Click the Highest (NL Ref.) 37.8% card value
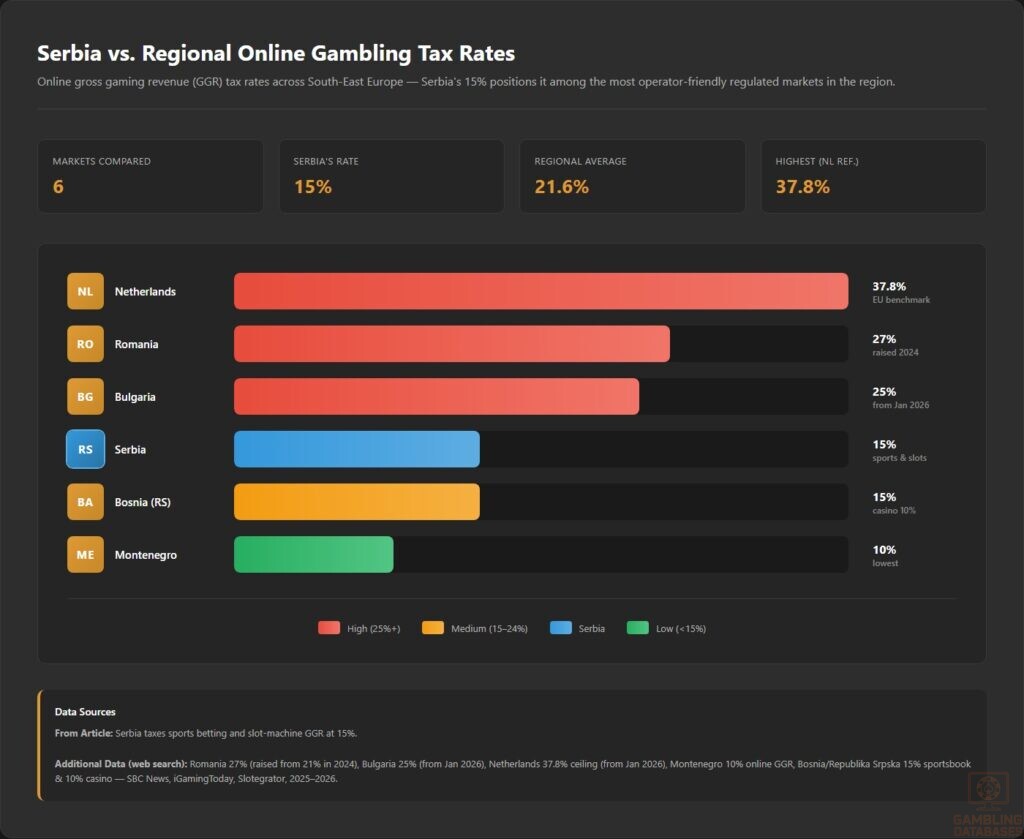Image resolution: width=1024 pixels, height=839 pixels. pyautogui.click(x=803, y=187)
